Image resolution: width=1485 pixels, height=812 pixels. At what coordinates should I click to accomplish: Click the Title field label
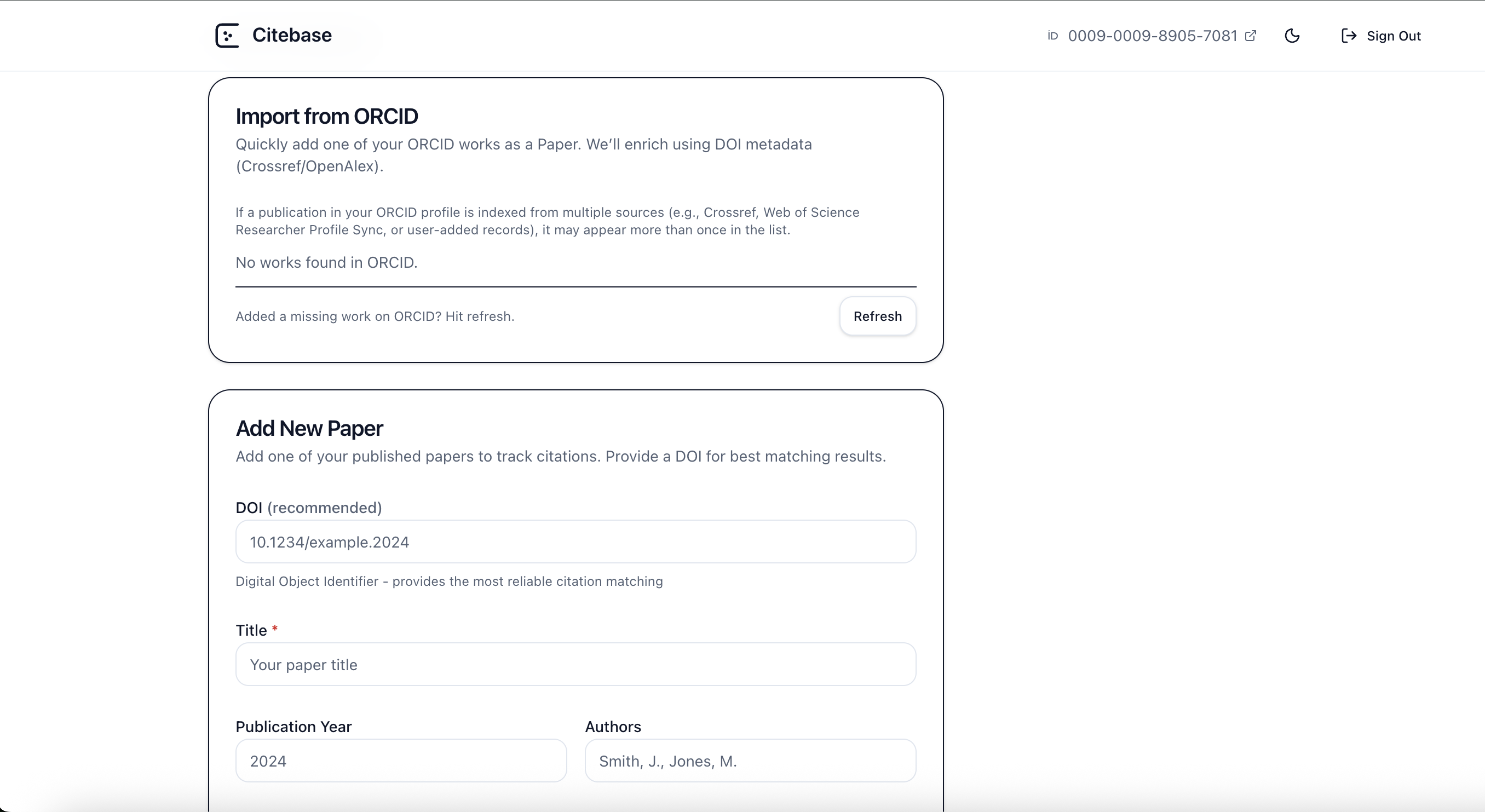(251, 630)
